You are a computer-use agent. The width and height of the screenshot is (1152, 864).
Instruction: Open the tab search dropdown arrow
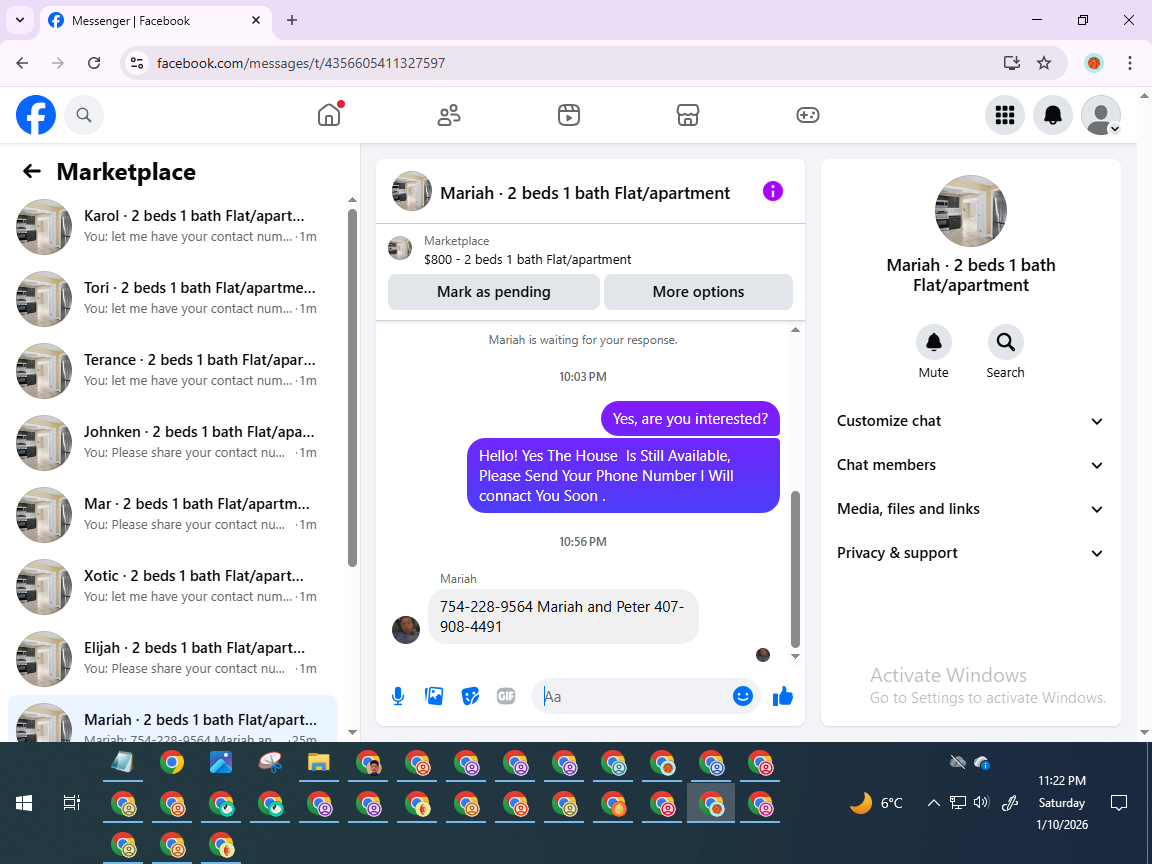pyautogui.click(x=20, y=21)
